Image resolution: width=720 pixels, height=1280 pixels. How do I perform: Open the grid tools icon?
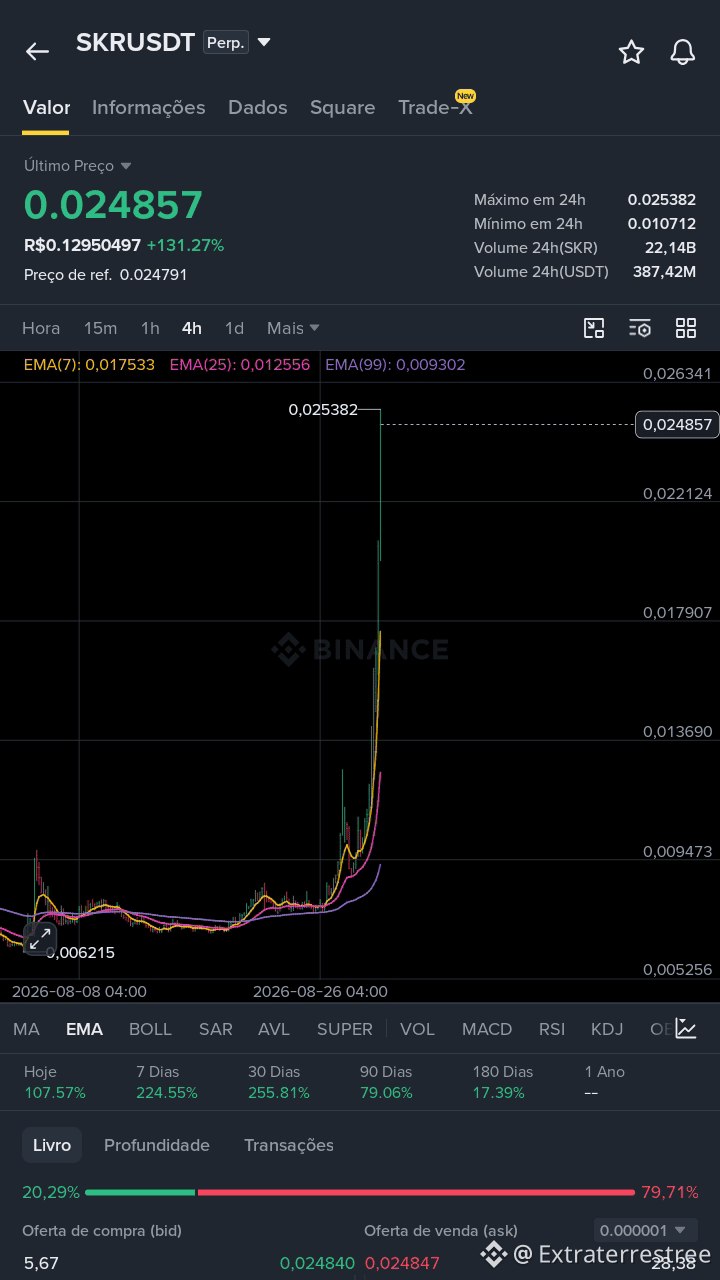686,328
